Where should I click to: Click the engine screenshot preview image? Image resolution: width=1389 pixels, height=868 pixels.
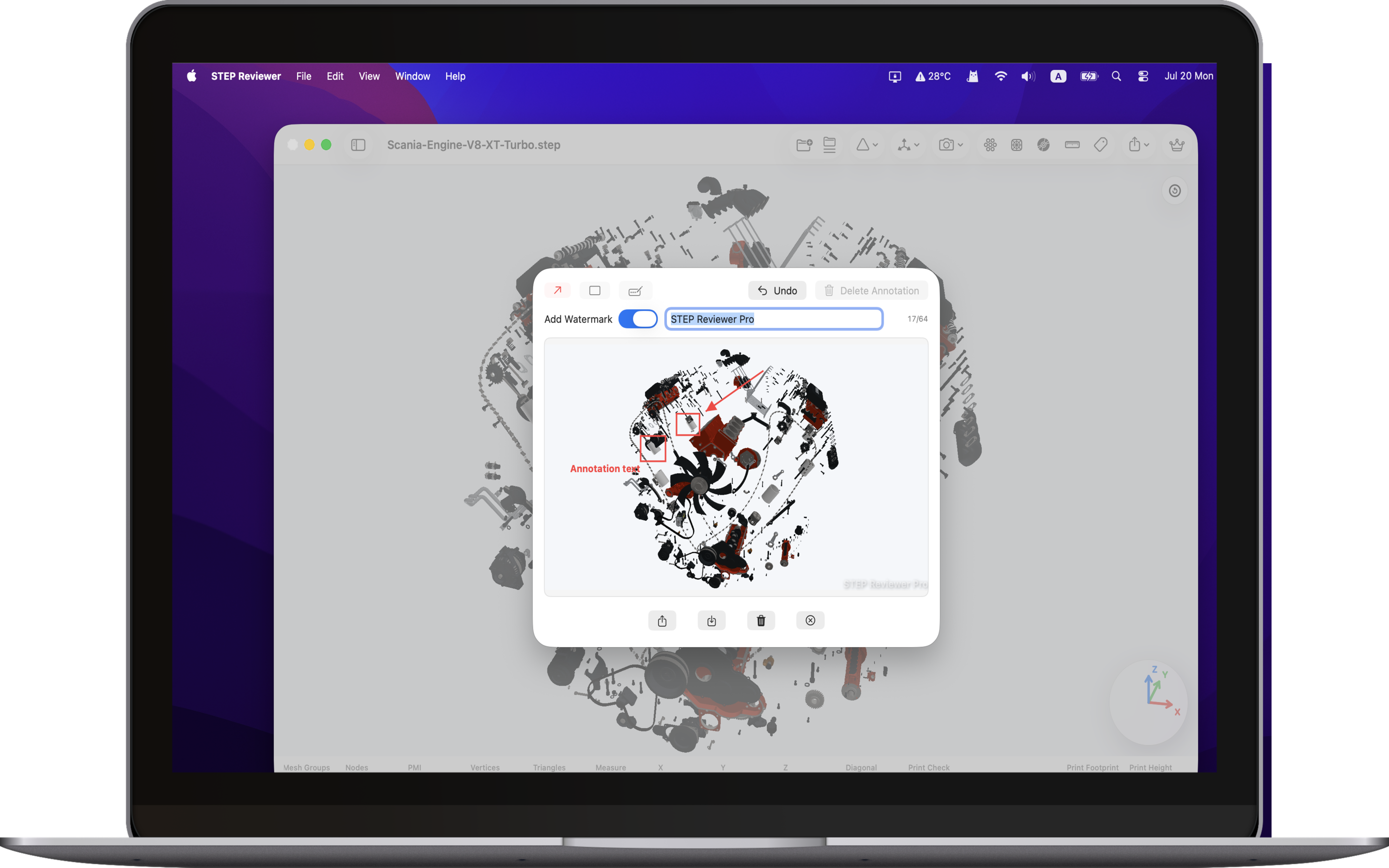(x=736, y=467)
